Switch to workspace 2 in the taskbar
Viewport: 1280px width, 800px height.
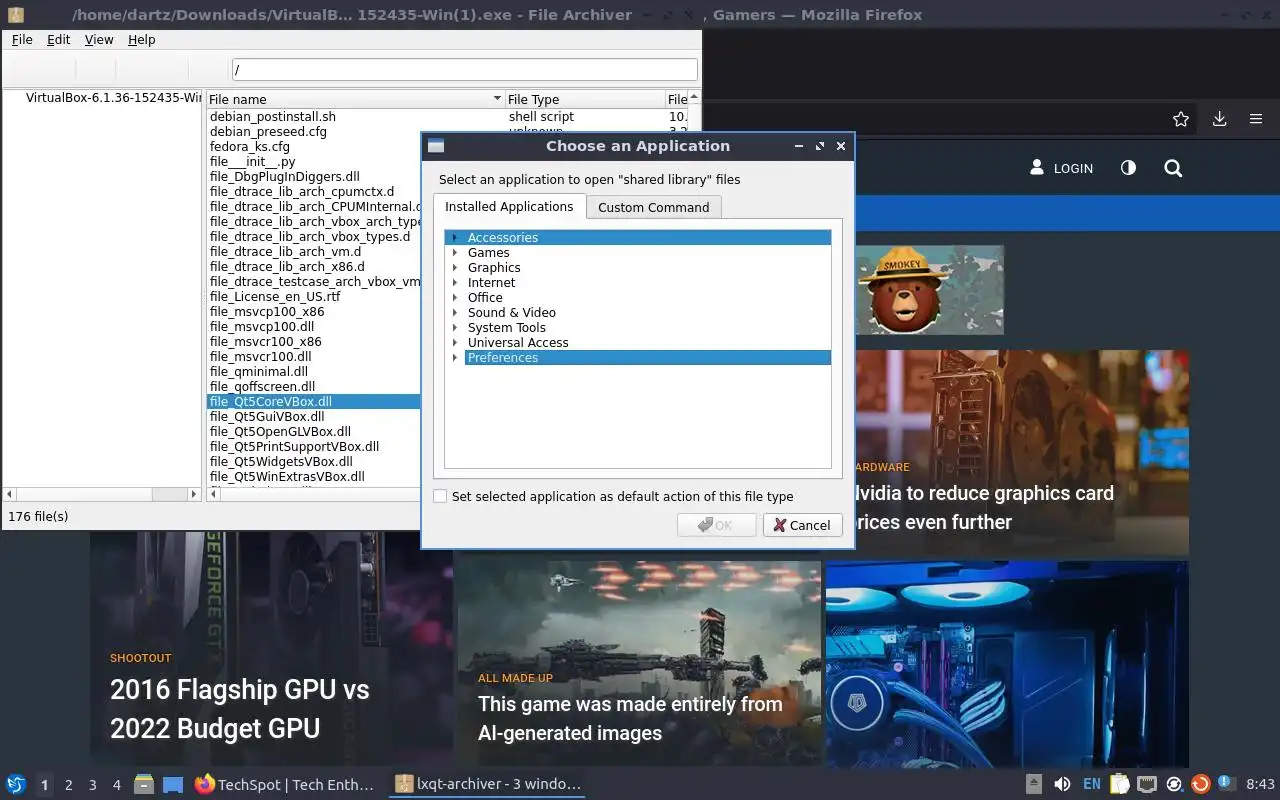coord(69,785)
